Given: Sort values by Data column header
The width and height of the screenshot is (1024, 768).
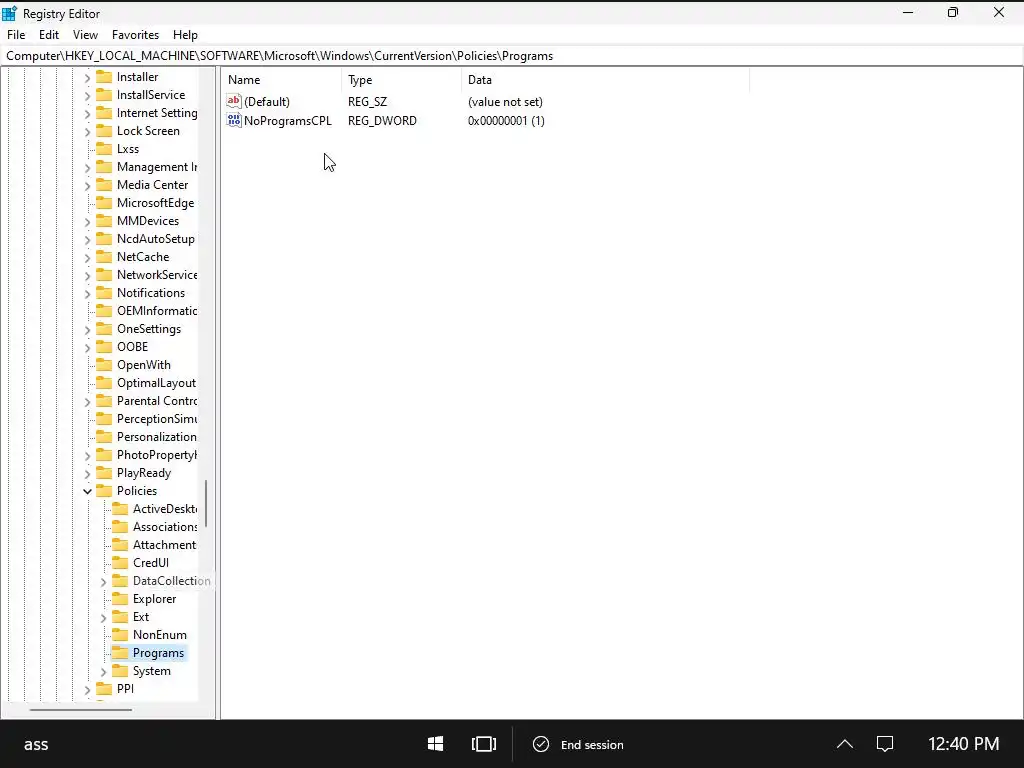Looking at the screenshot, I should pos(605,80).
